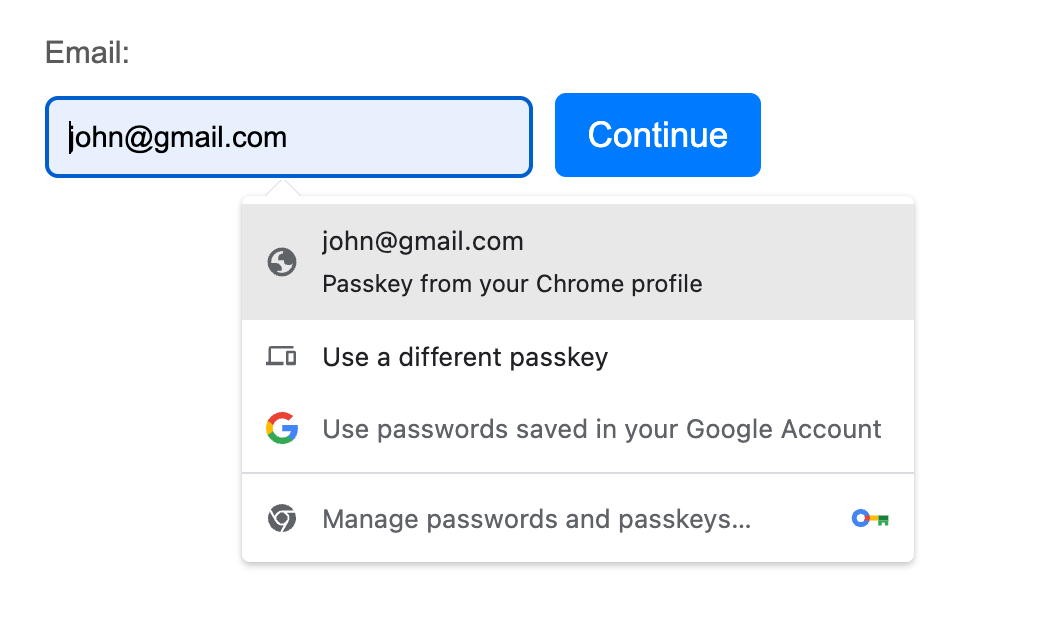Click the highlighted gray suggestion row background

799,262
